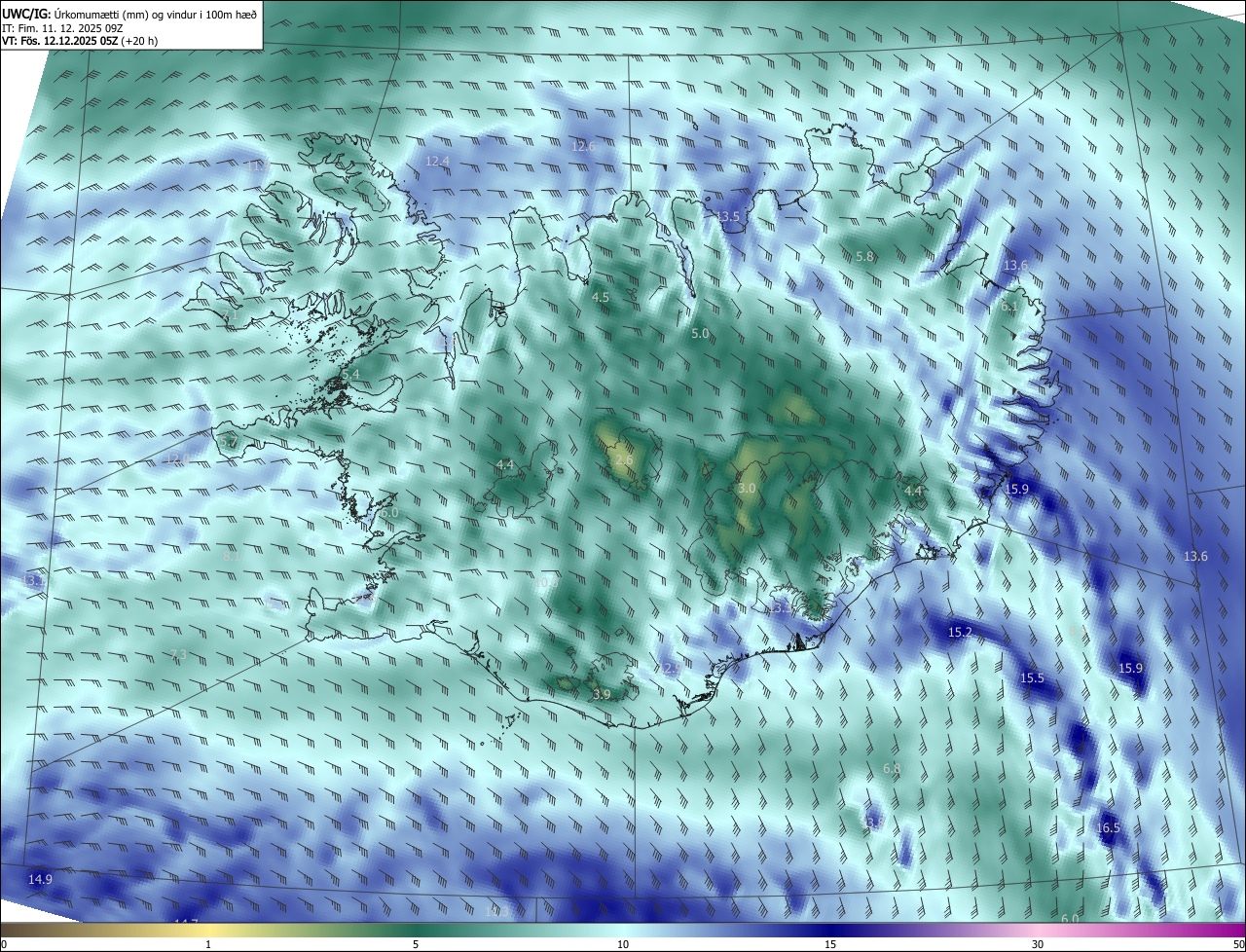Screen dimensions: 1246x952
Task: Pick the 7.3 value label
Action: click(x=178, y=655)
